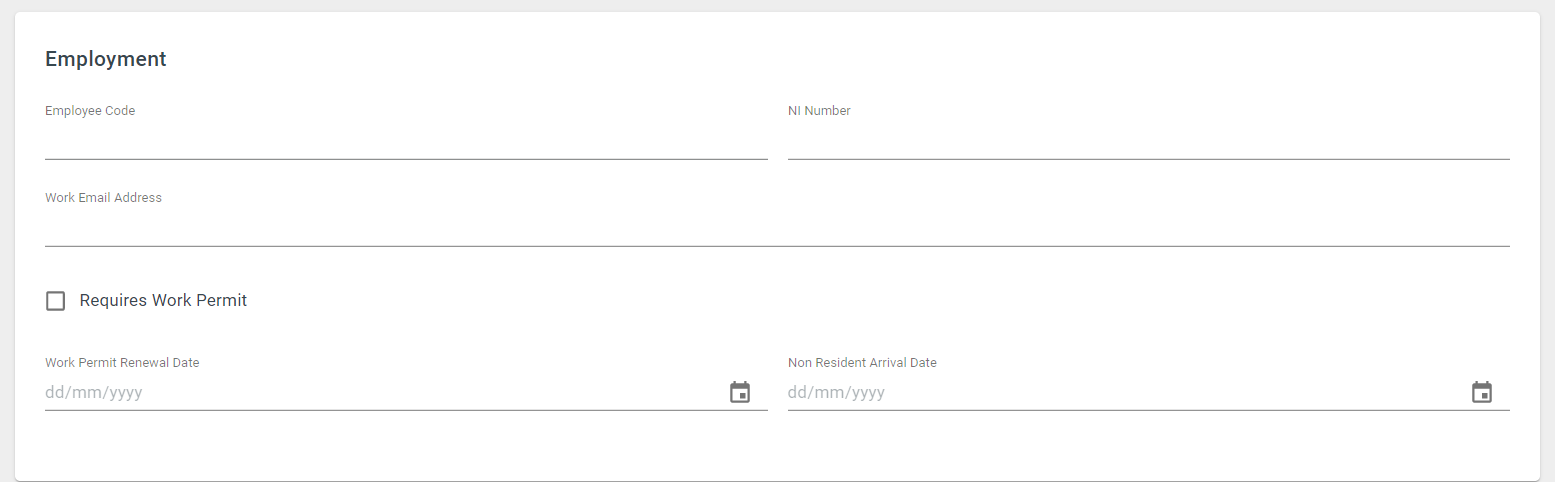Click the underline beneath Work Email Address

pyautogui.click(x=777, y=245)
